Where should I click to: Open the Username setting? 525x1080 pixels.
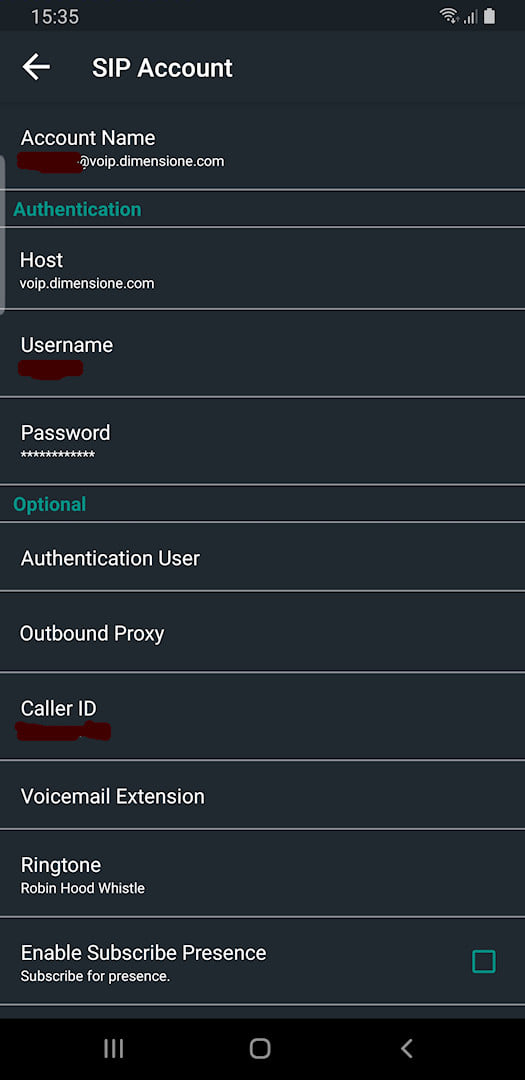coord(262,353)
